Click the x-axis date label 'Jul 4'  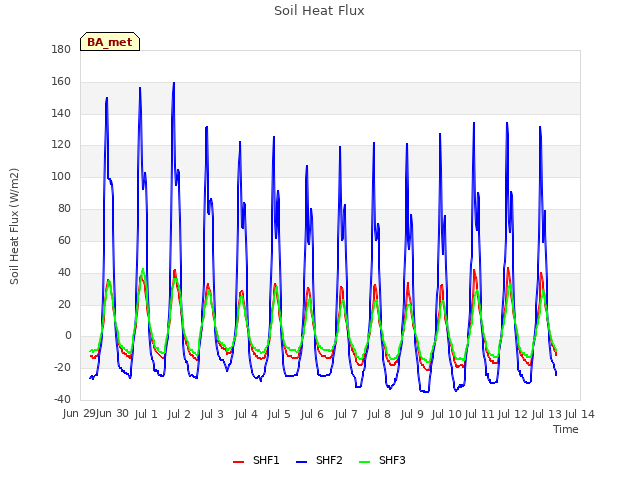[x=246, y=414]
